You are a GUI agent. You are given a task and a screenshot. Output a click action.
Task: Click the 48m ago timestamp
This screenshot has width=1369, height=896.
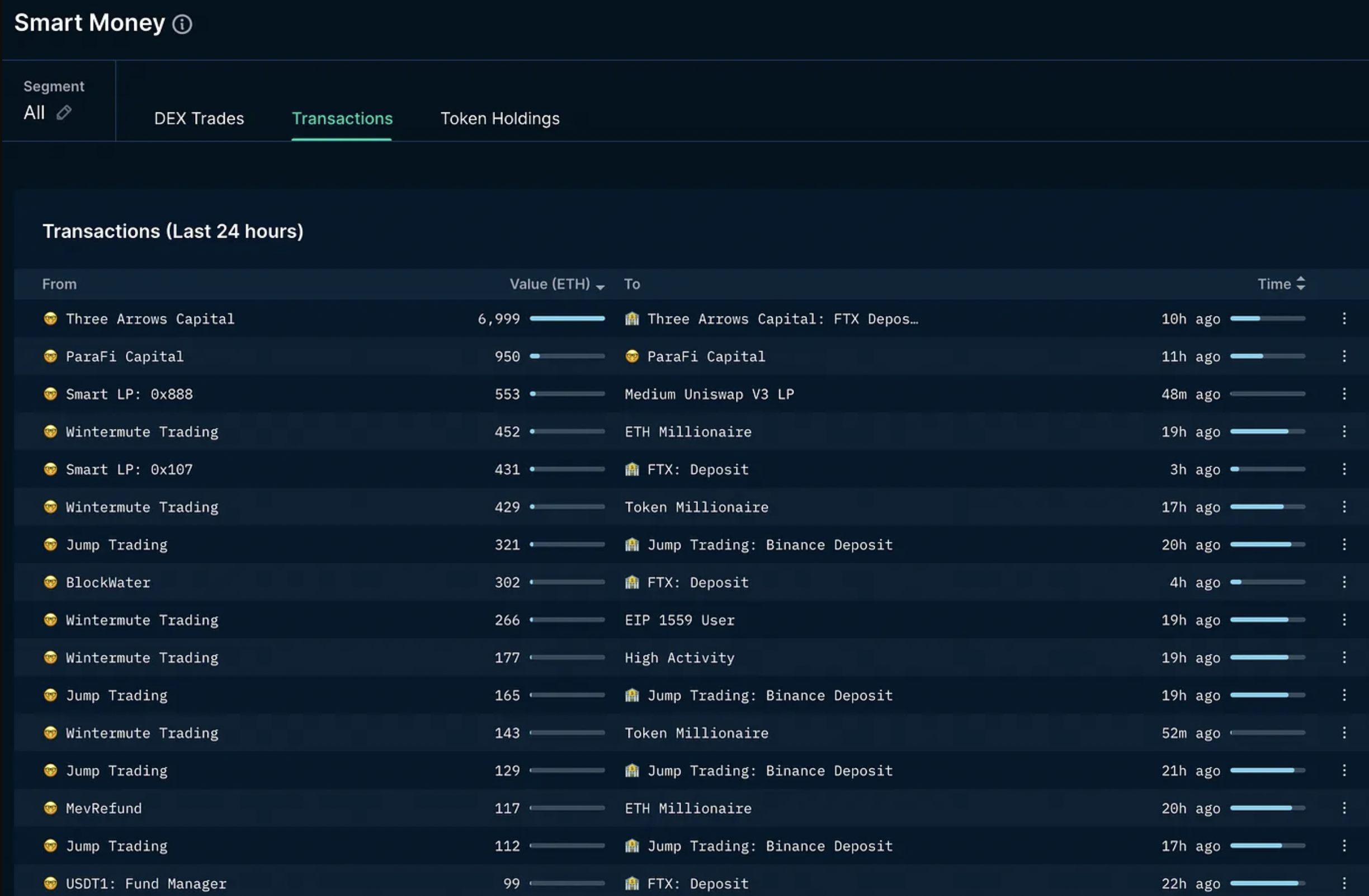click(1191, 394)
